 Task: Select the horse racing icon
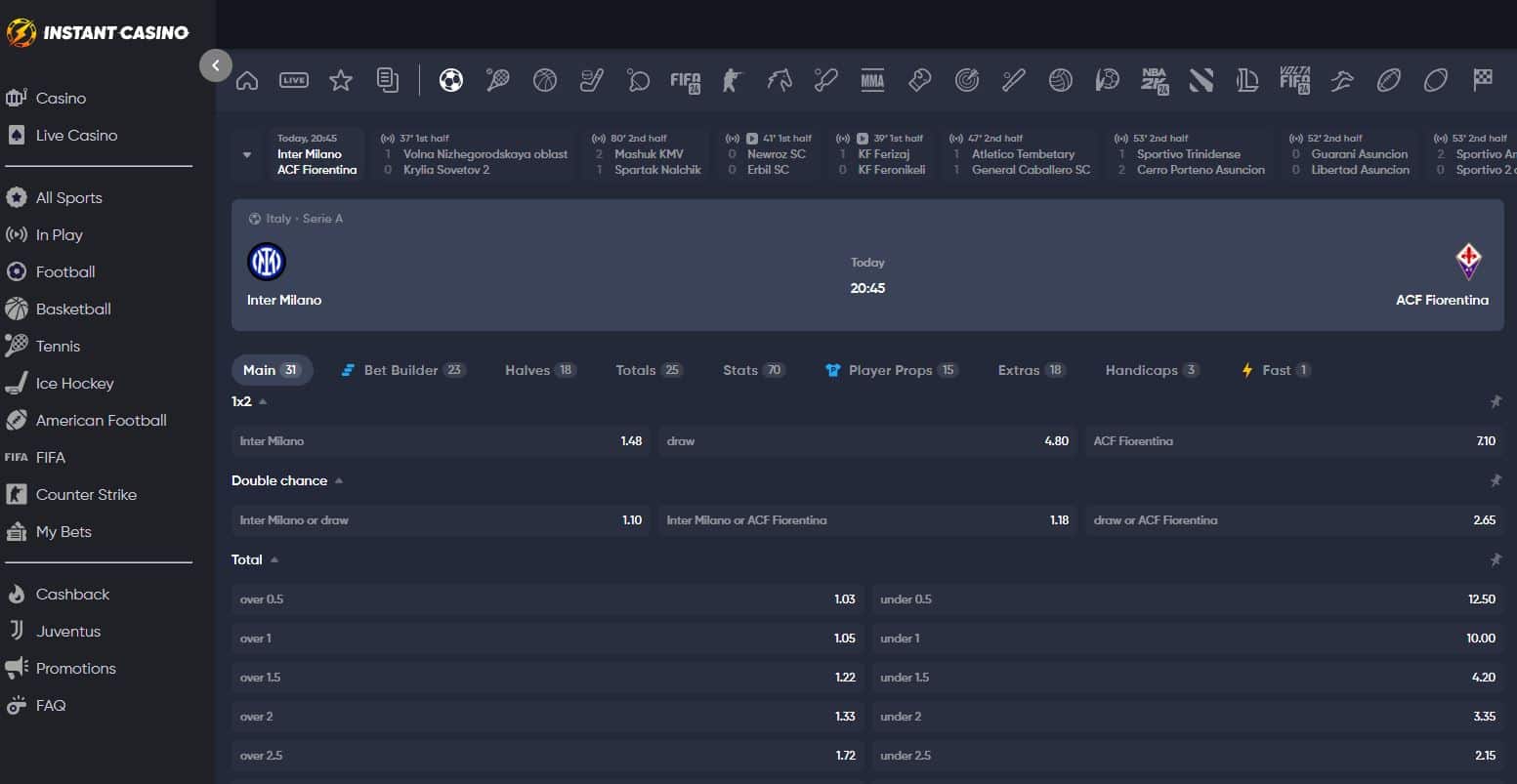pyautogui.click(x=780, y=80)
